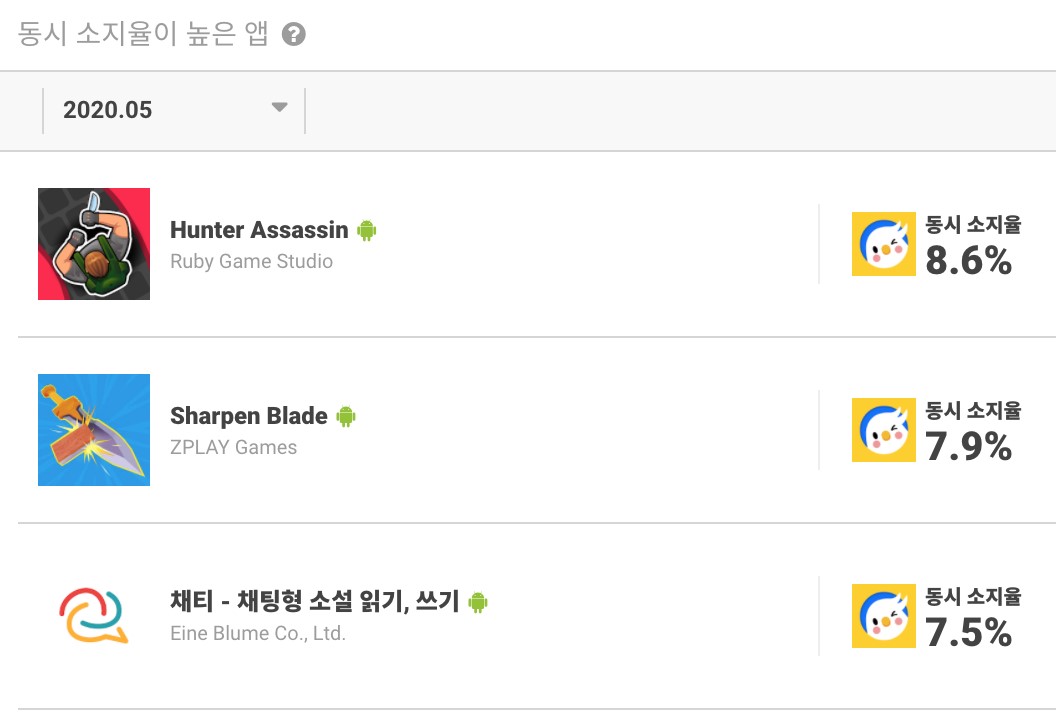Viewport: 1056px width, 722px height.
Task: Click the help question mark icon
Action: 294,34
